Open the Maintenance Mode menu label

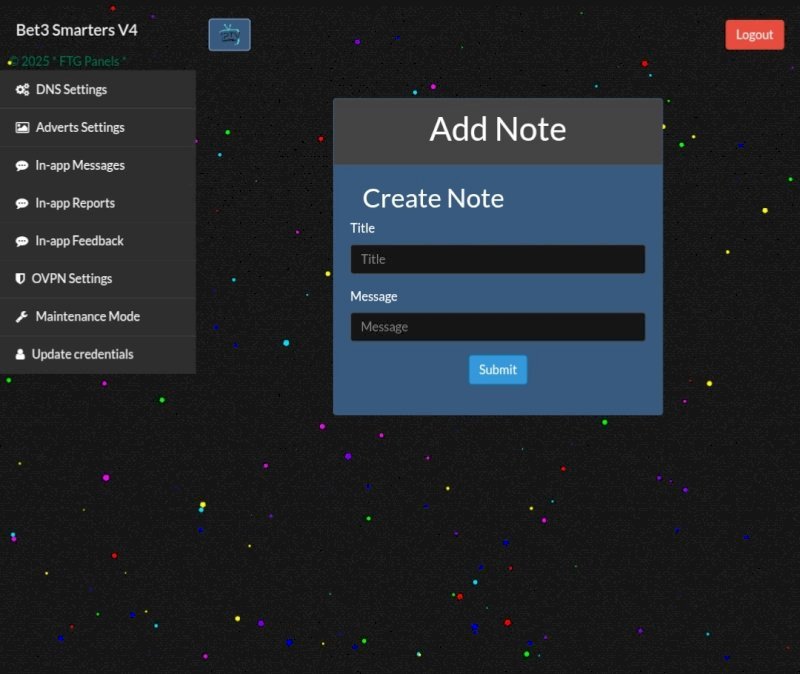click(87, 316)
